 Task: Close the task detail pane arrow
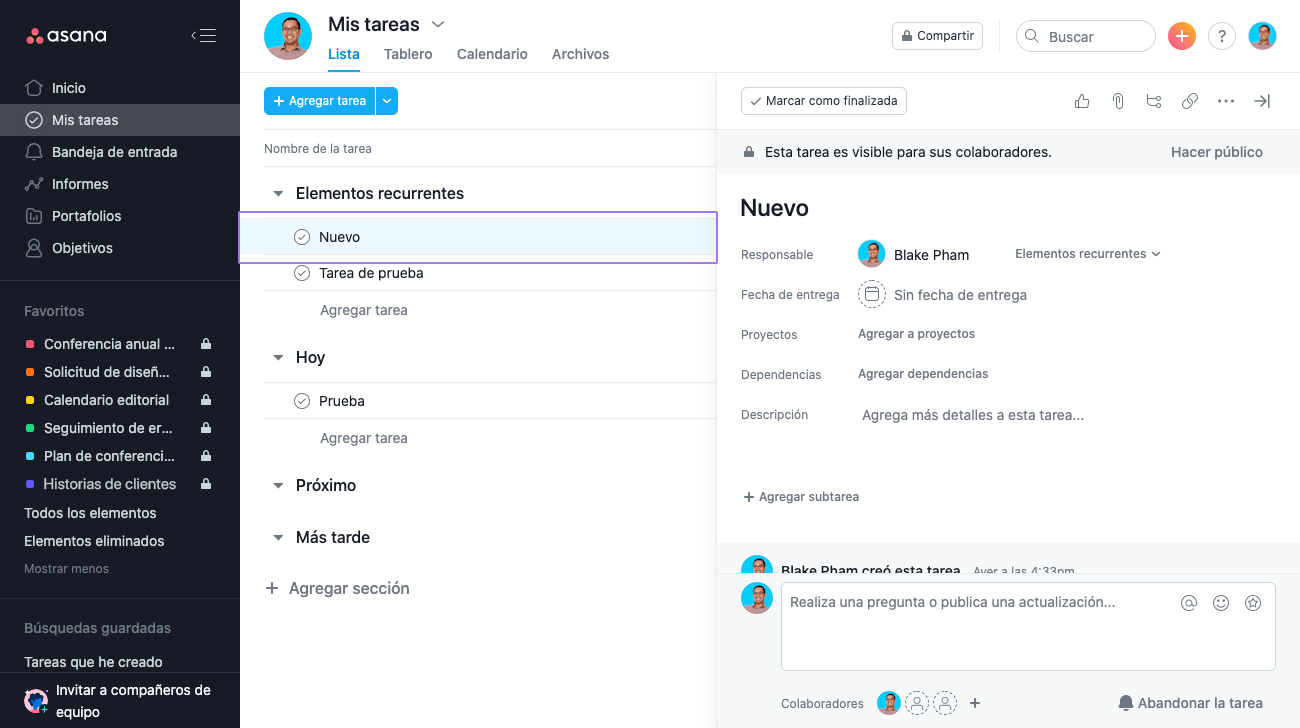(1262, 101)
